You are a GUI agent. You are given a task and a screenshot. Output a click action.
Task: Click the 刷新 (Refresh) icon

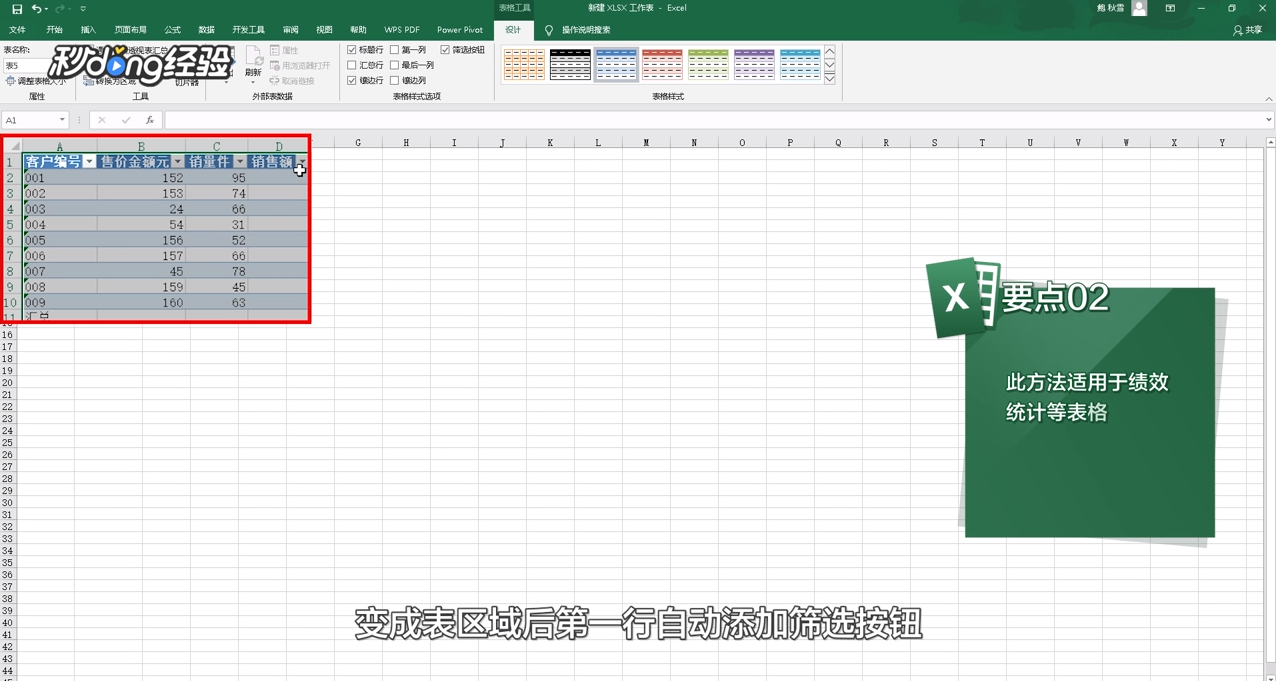tap(253, 60)
